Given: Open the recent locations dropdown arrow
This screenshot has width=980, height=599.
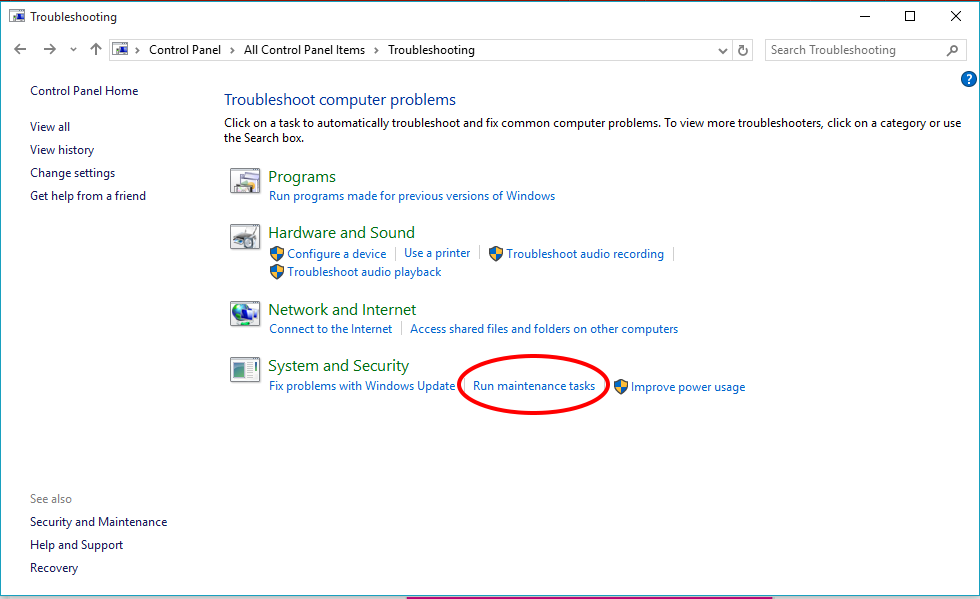Looking at the screenshot, I should 73,50.
